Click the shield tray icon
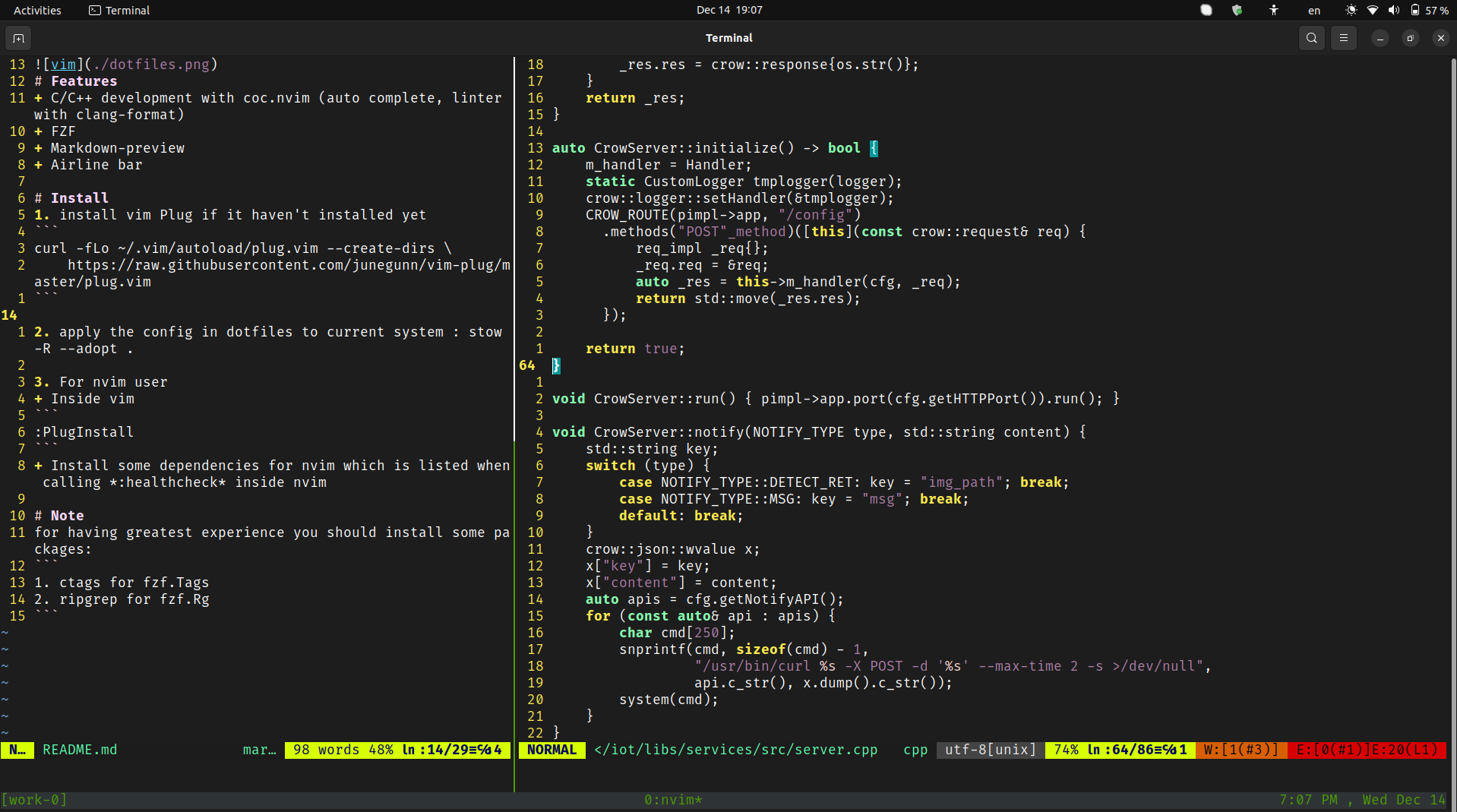This screenshot has height=812, width=1457. [1237, 10]
